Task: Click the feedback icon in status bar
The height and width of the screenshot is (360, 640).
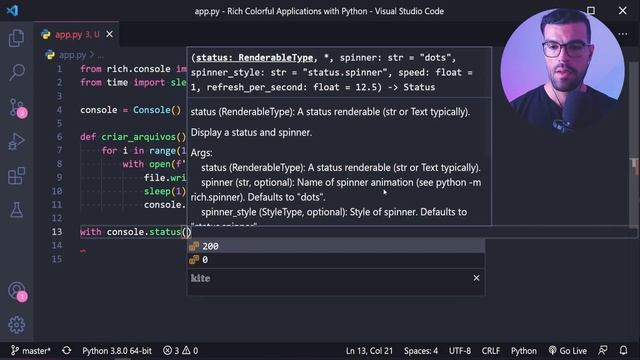Action: (602, 351)
